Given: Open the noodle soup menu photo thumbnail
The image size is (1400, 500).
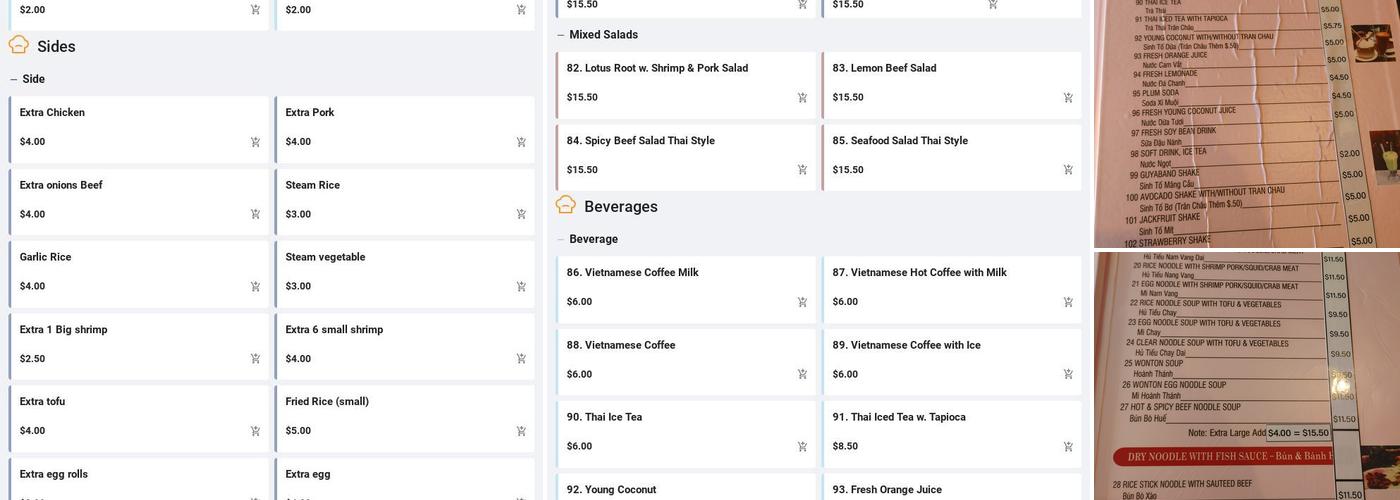Looking at the screenshot, I should pos(1246,376).
